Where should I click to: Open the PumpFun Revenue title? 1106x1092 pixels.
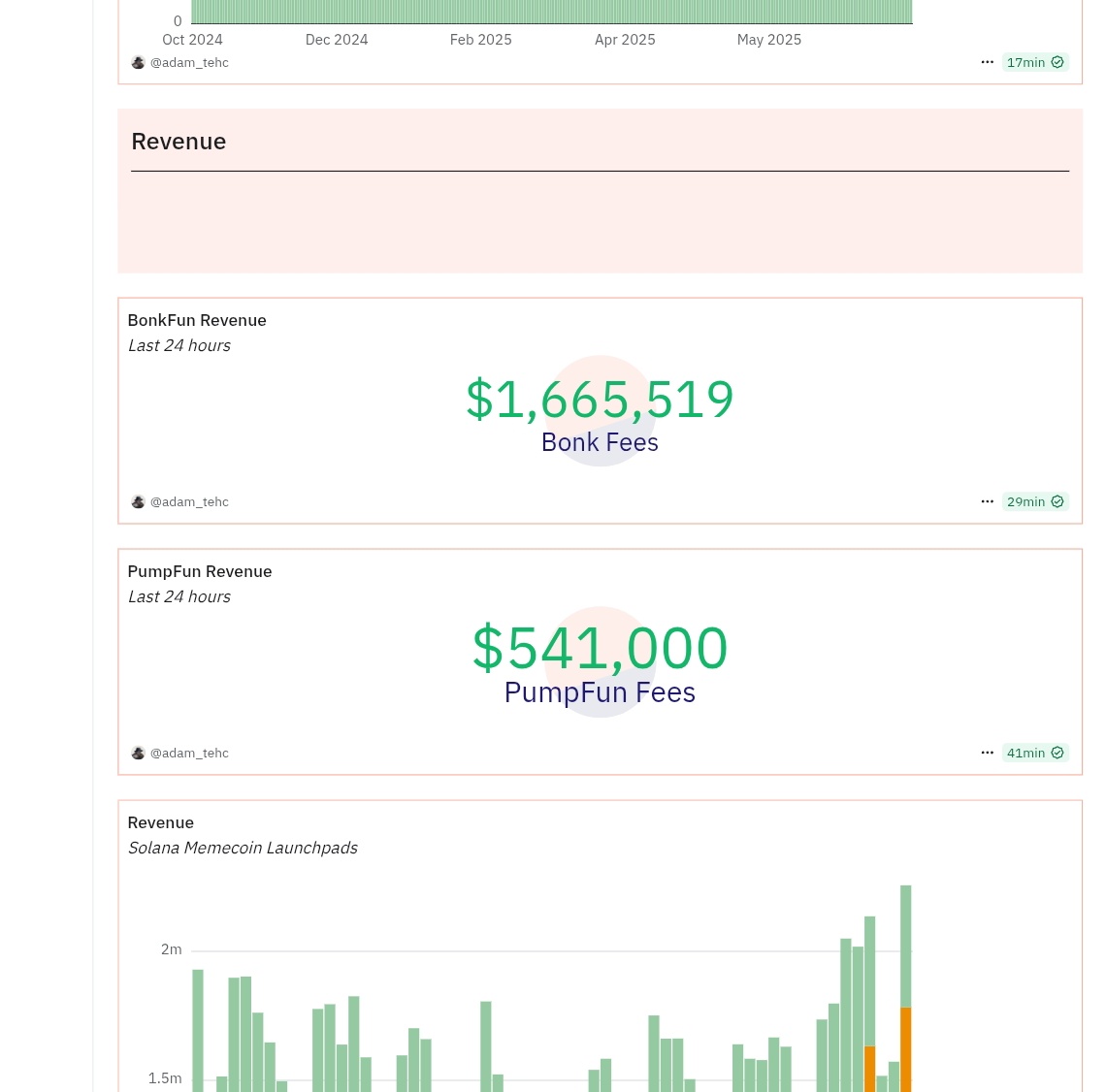tap(200, 571)
